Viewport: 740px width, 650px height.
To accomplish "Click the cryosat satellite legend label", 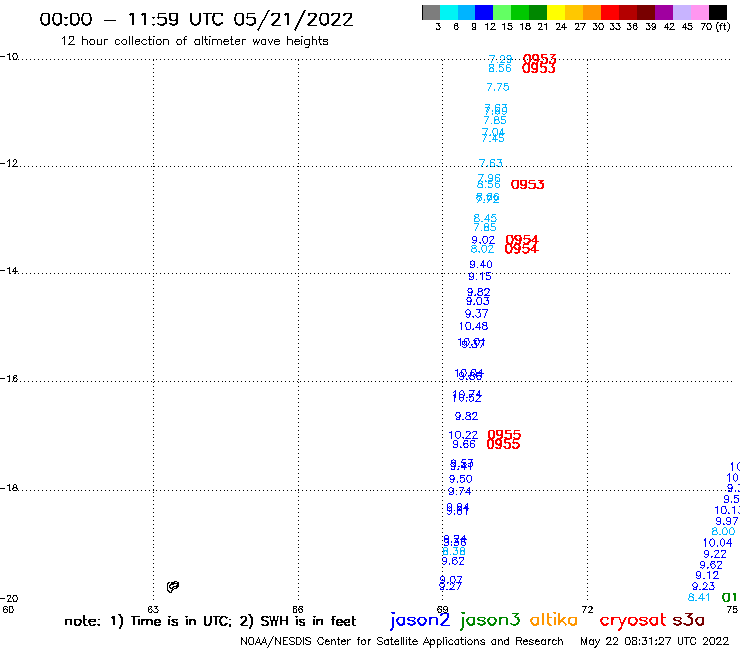I will (633, 620).
